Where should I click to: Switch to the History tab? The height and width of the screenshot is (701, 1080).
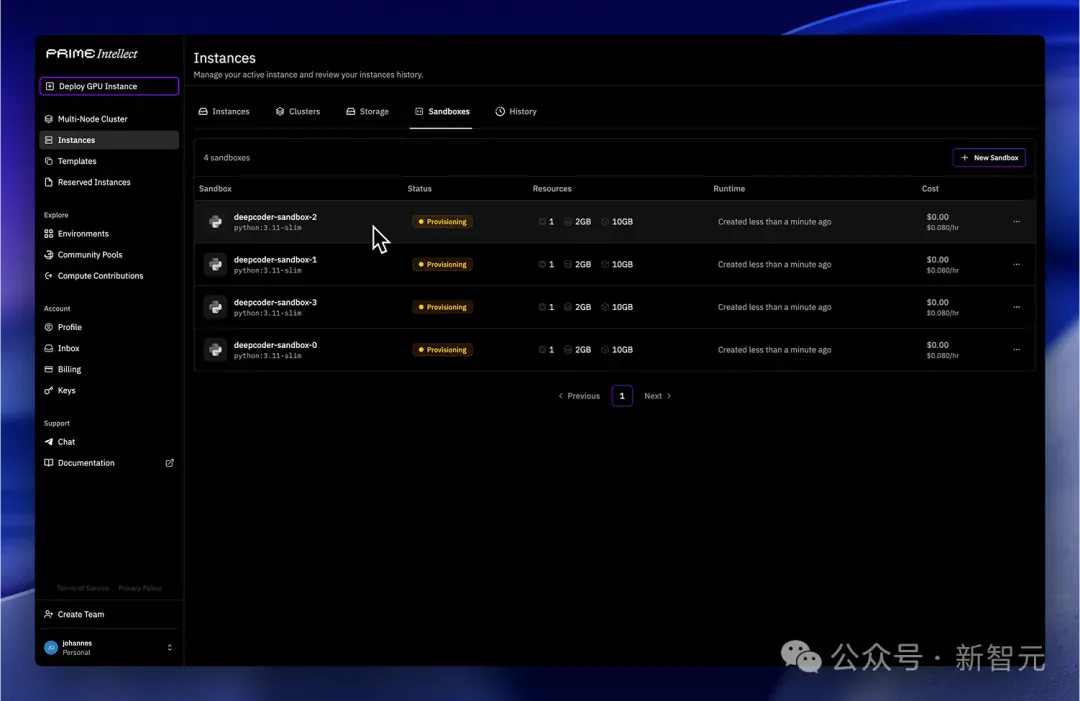click(x=516, y=112)
